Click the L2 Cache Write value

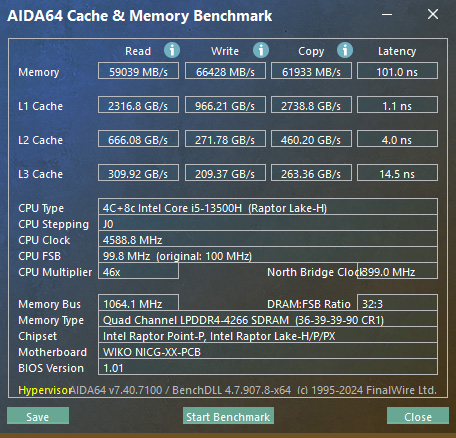225,139
